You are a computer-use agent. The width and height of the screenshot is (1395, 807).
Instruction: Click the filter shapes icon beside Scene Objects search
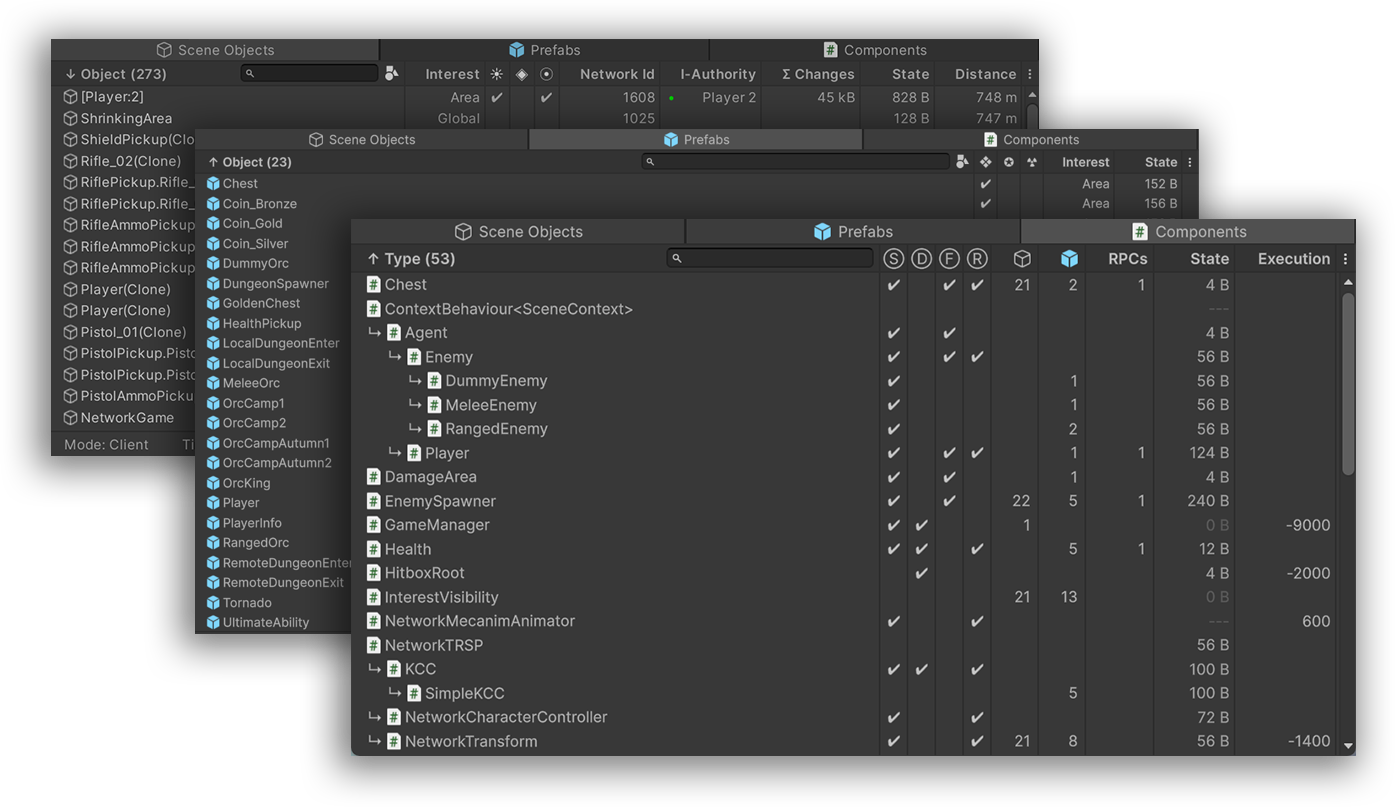[391, 74]
